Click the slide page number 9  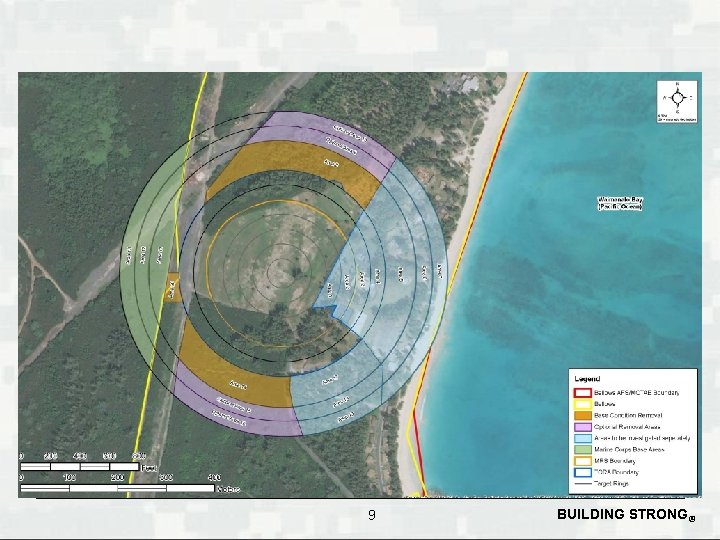click(x=371, y=515)
